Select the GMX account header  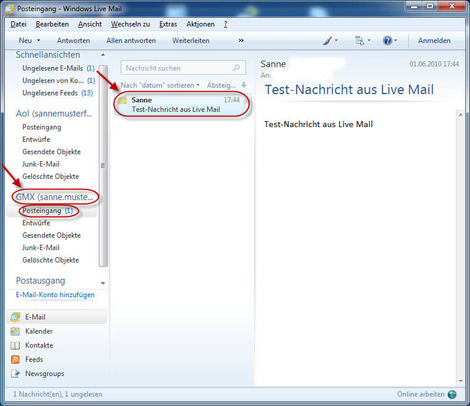pyautogui.click(x=54, y=197)
